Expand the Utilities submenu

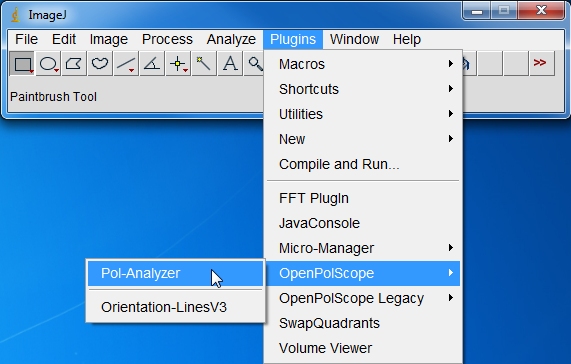363,114
